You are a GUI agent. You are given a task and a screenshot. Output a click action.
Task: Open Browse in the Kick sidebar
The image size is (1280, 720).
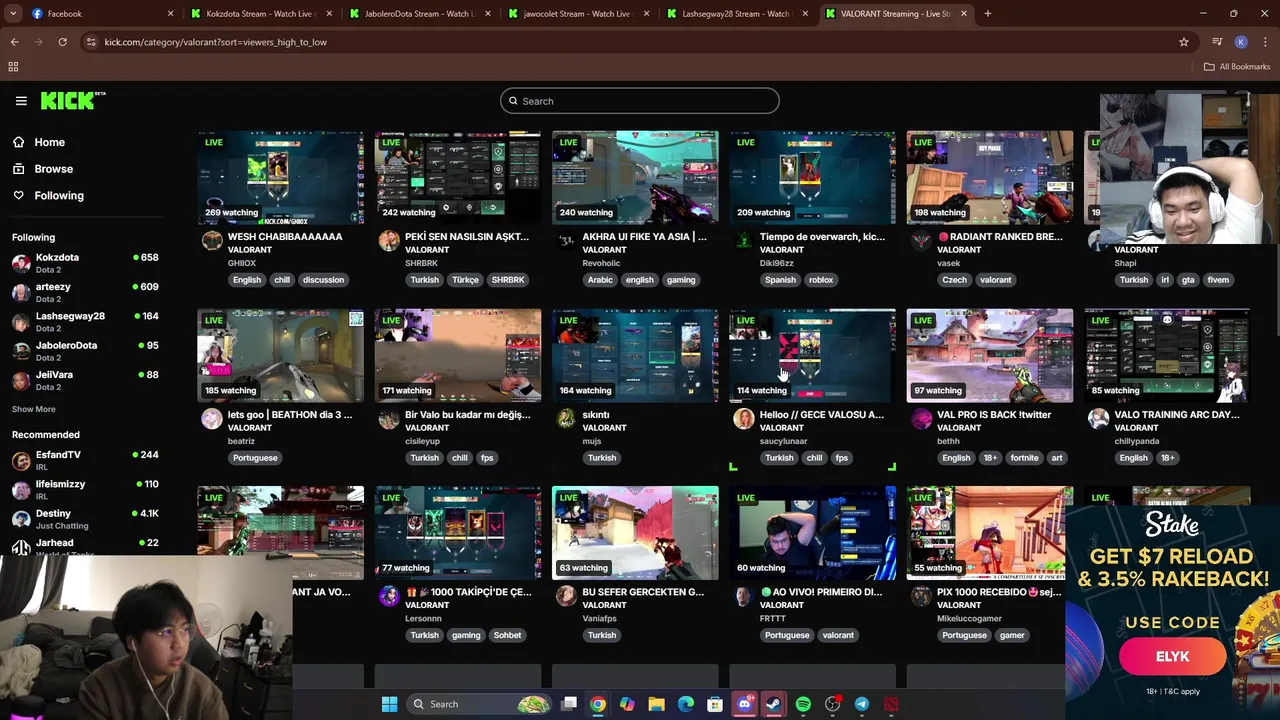click(x=53, y=169)
